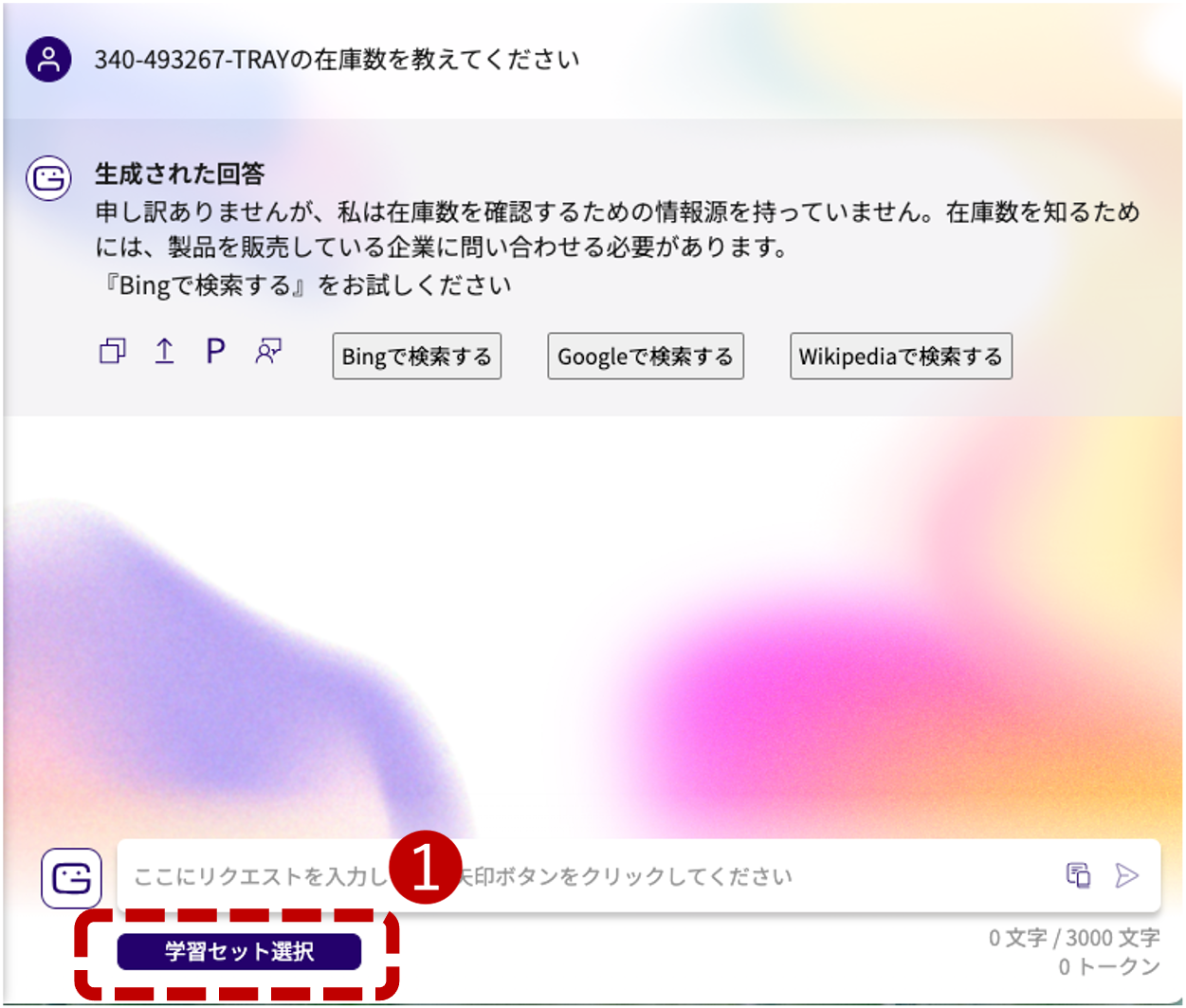Click the generated answer body text
Image resolution: width=1186 pixels, height=1008 pixels.
coord(616,230)
